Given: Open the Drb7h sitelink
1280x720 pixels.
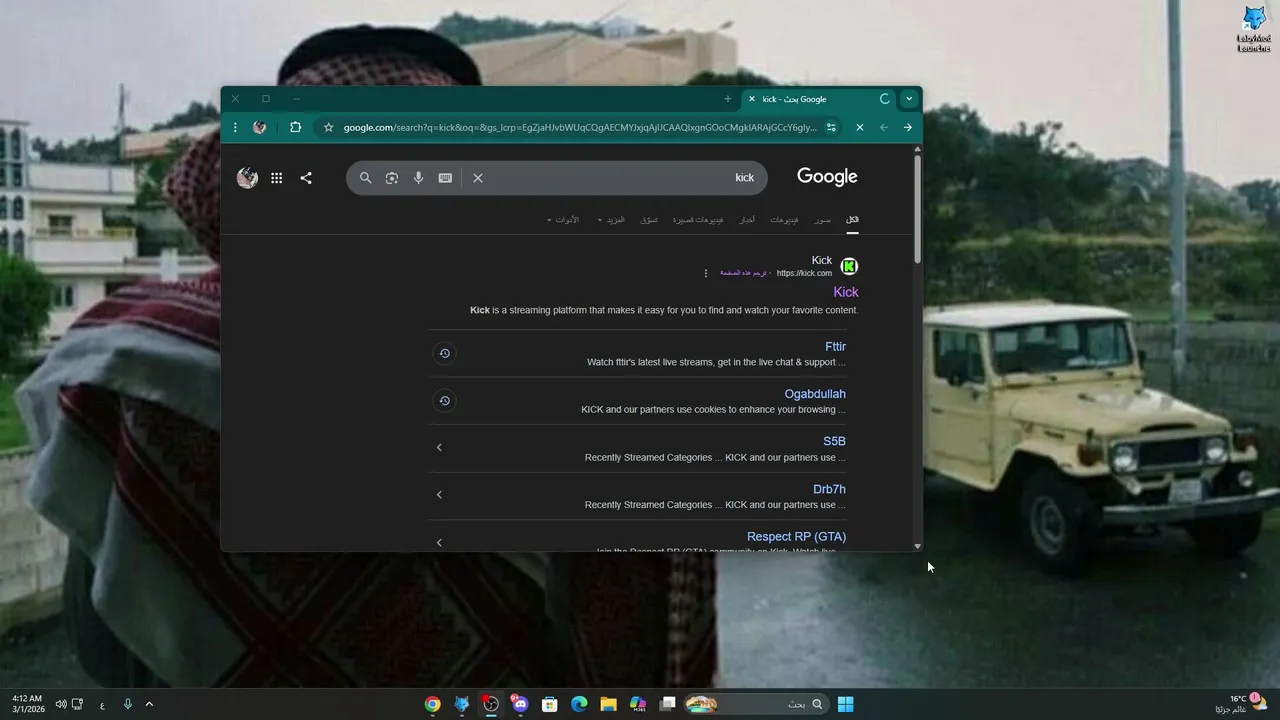Looking at the screenshot, I should (829, 489).
